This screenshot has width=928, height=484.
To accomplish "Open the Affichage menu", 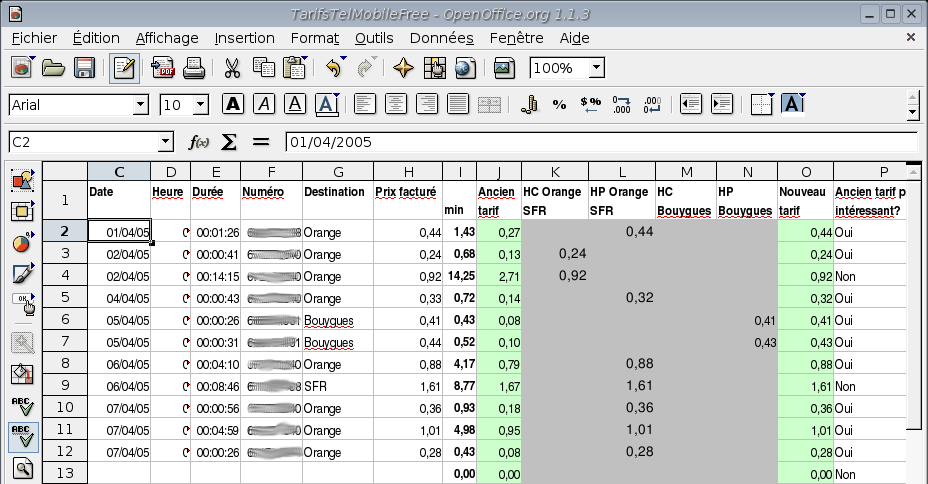I will click(x=167, y=38).
